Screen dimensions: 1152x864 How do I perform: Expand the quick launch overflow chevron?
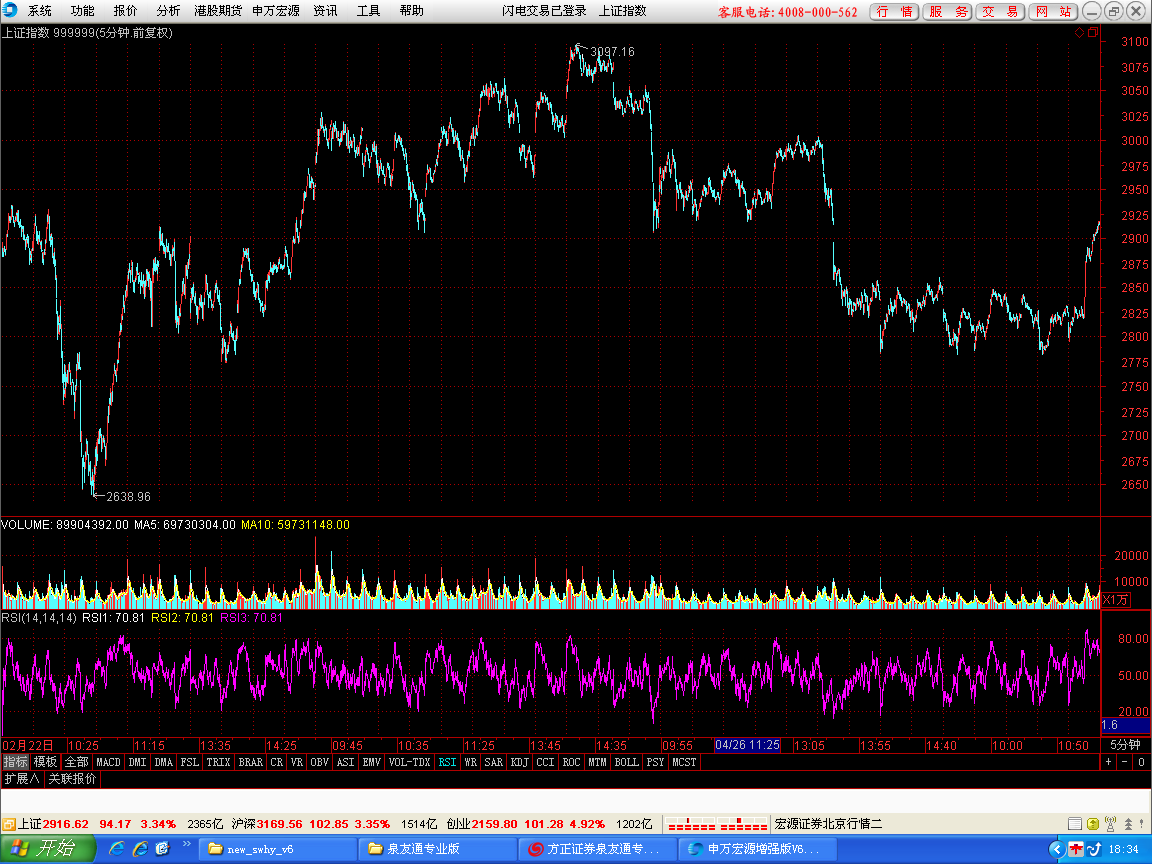click(x=187, y=845)
